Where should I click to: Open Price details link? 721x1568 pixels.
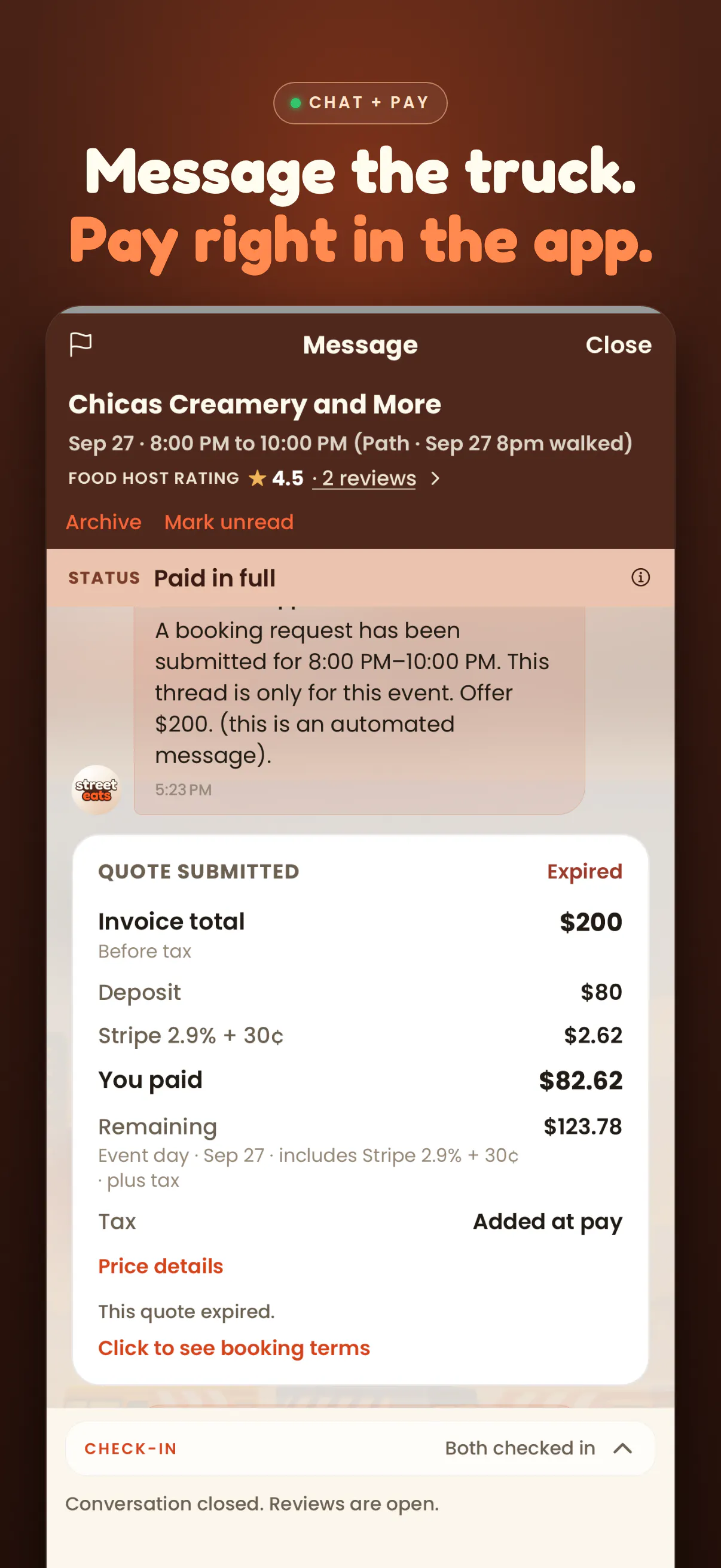pos(161,1265)
